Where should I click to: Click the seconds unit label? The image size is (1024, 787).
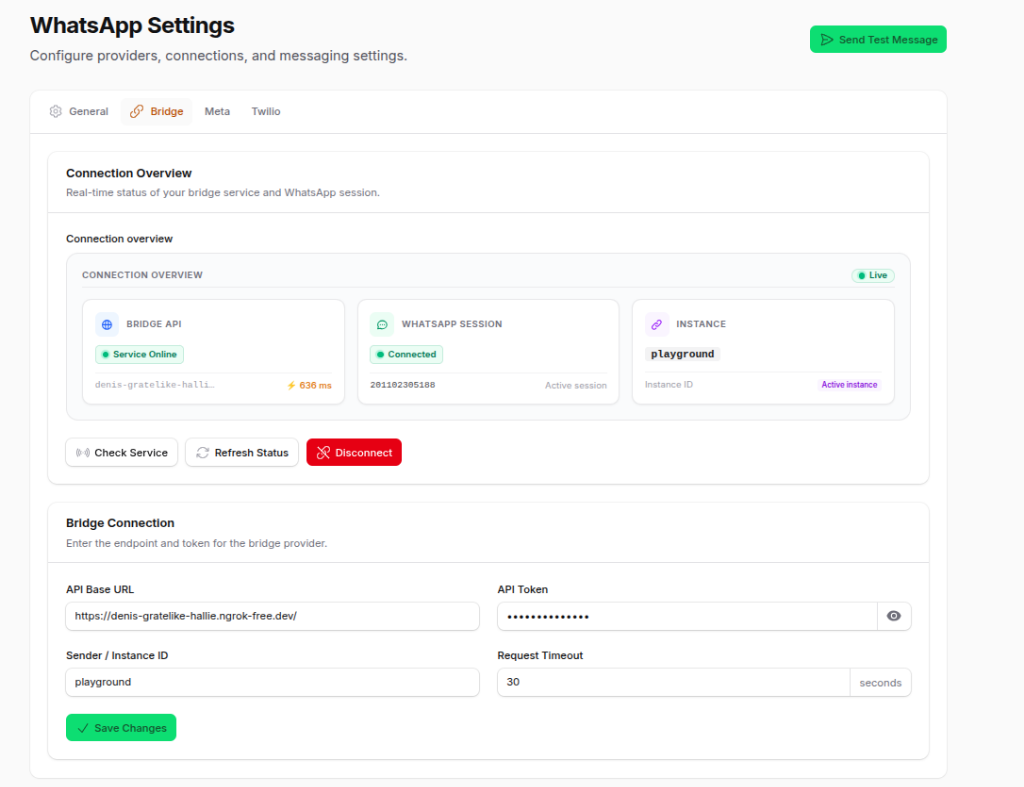pyautogui.click(x=880, y=683)
